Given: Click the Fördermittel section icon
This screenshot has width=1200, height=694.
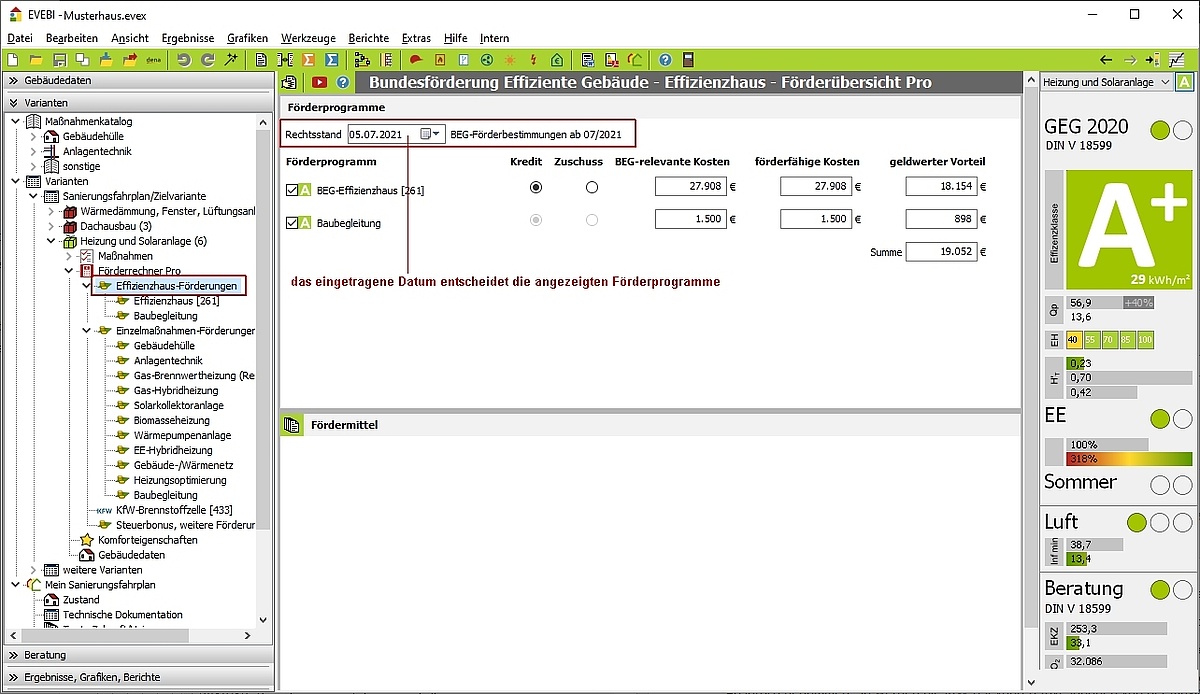Looking at the screenshot, I should [292, 425].
